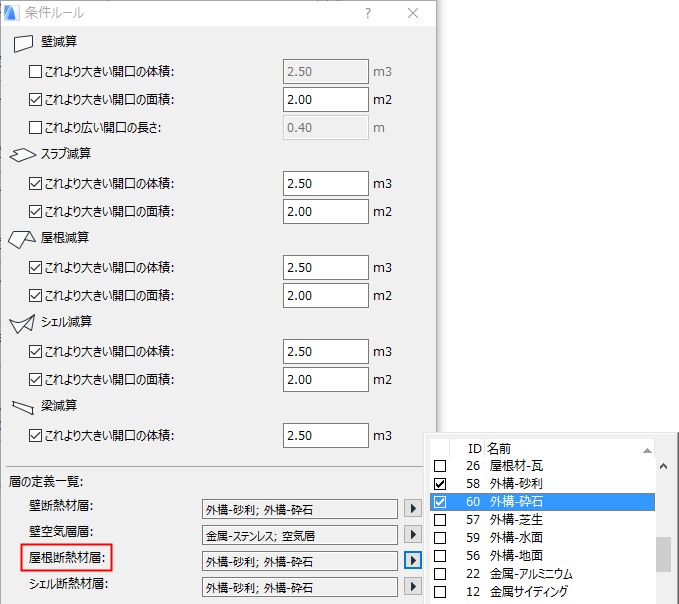
Task: Click the シェル断熱材層 materials field
Action: (300, 587)
